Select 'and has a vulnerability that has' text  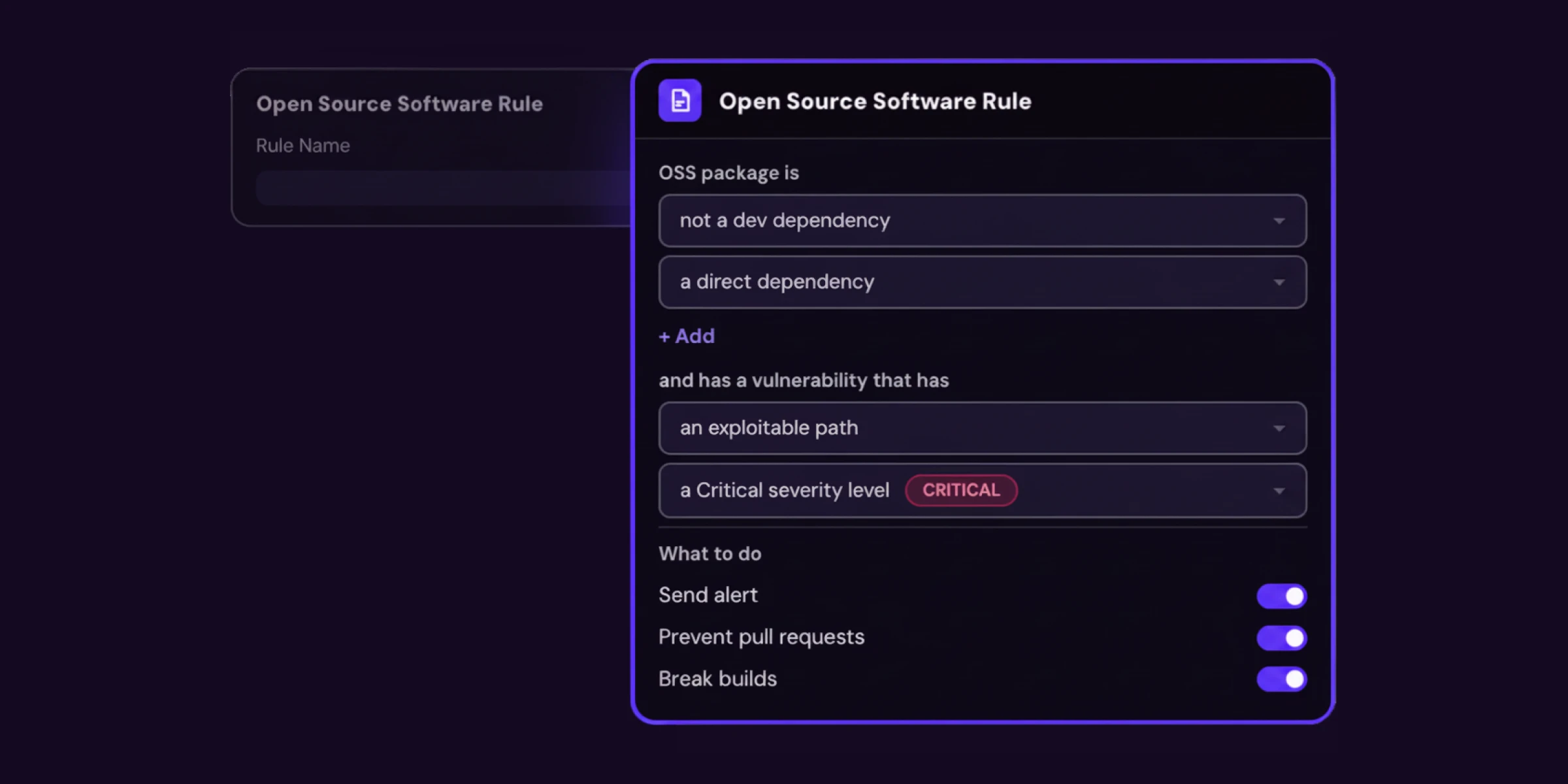click(804, 380)
